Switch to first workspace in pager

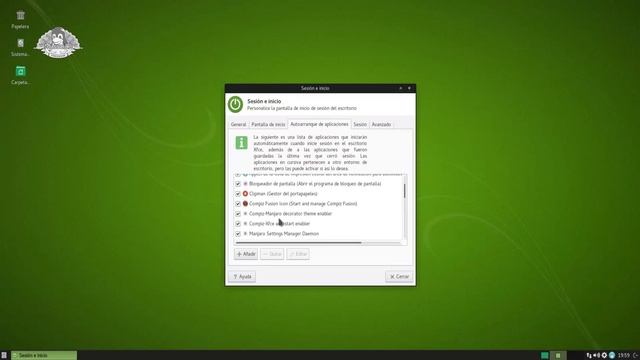tap(544, 356)
